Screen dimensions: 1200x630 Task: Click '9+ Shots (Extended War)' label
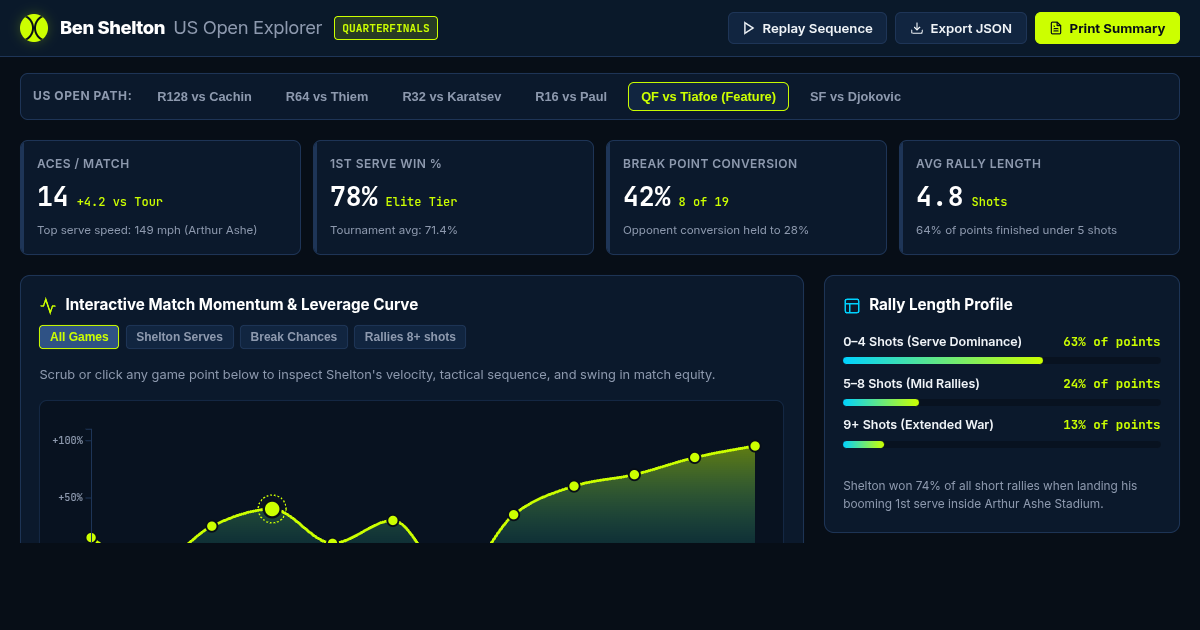[x=918, y=425]
